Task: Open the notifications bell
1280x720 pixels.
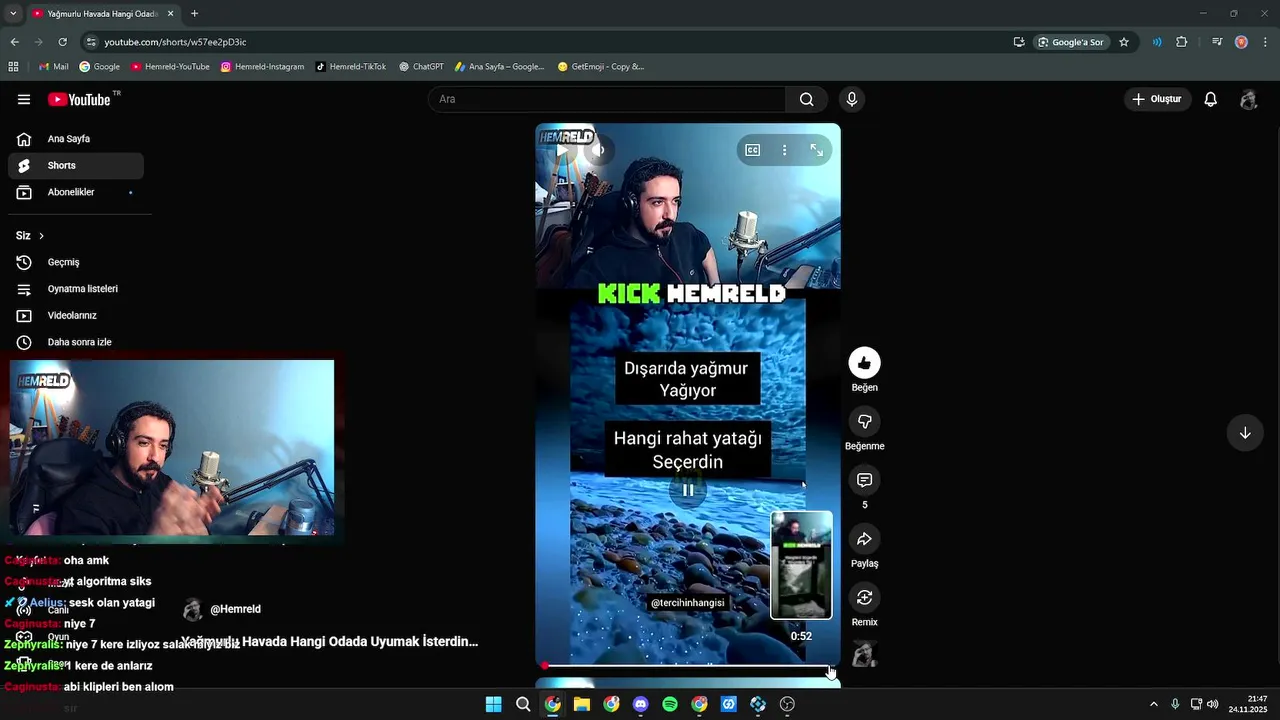Action: tap(1210, 99)
